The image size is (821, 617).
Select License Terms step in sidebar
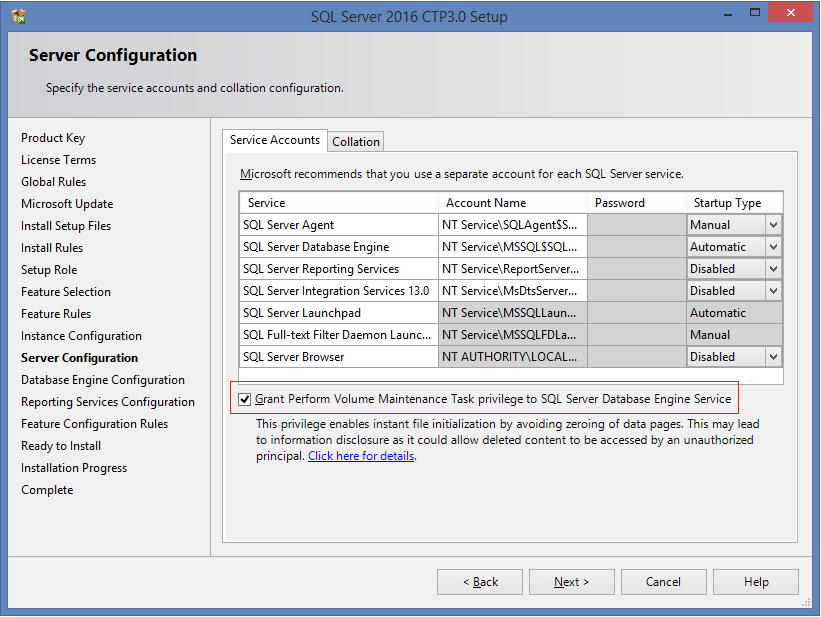(x=59, y=160)
